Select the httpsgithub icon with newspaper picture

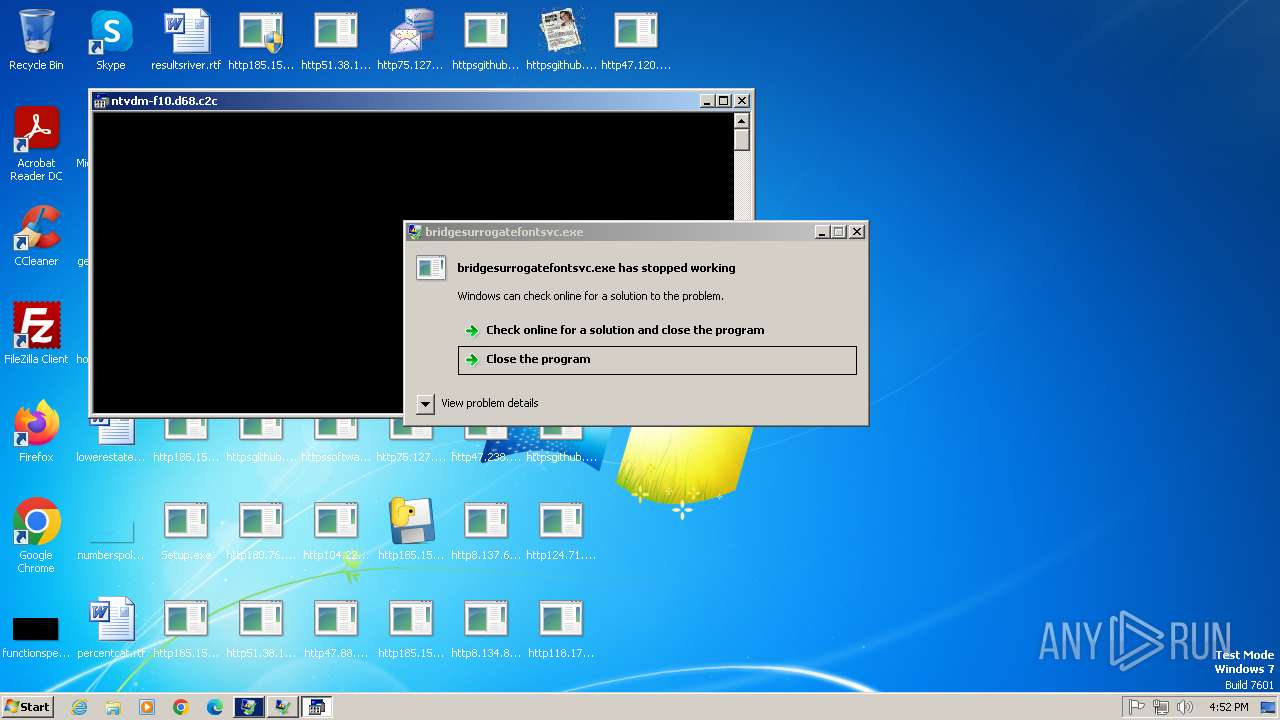pos(561,40)
